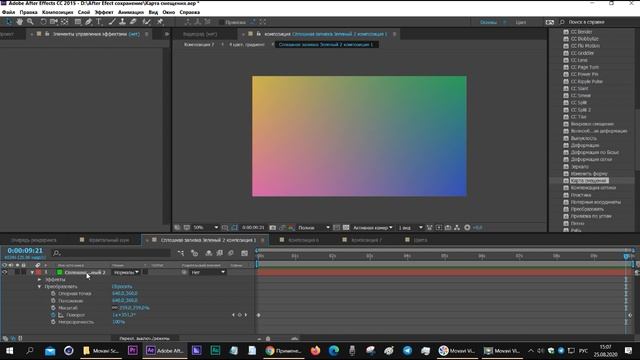
Task: Click the motion blur timeline icon
Action: (x=231, y=253)
